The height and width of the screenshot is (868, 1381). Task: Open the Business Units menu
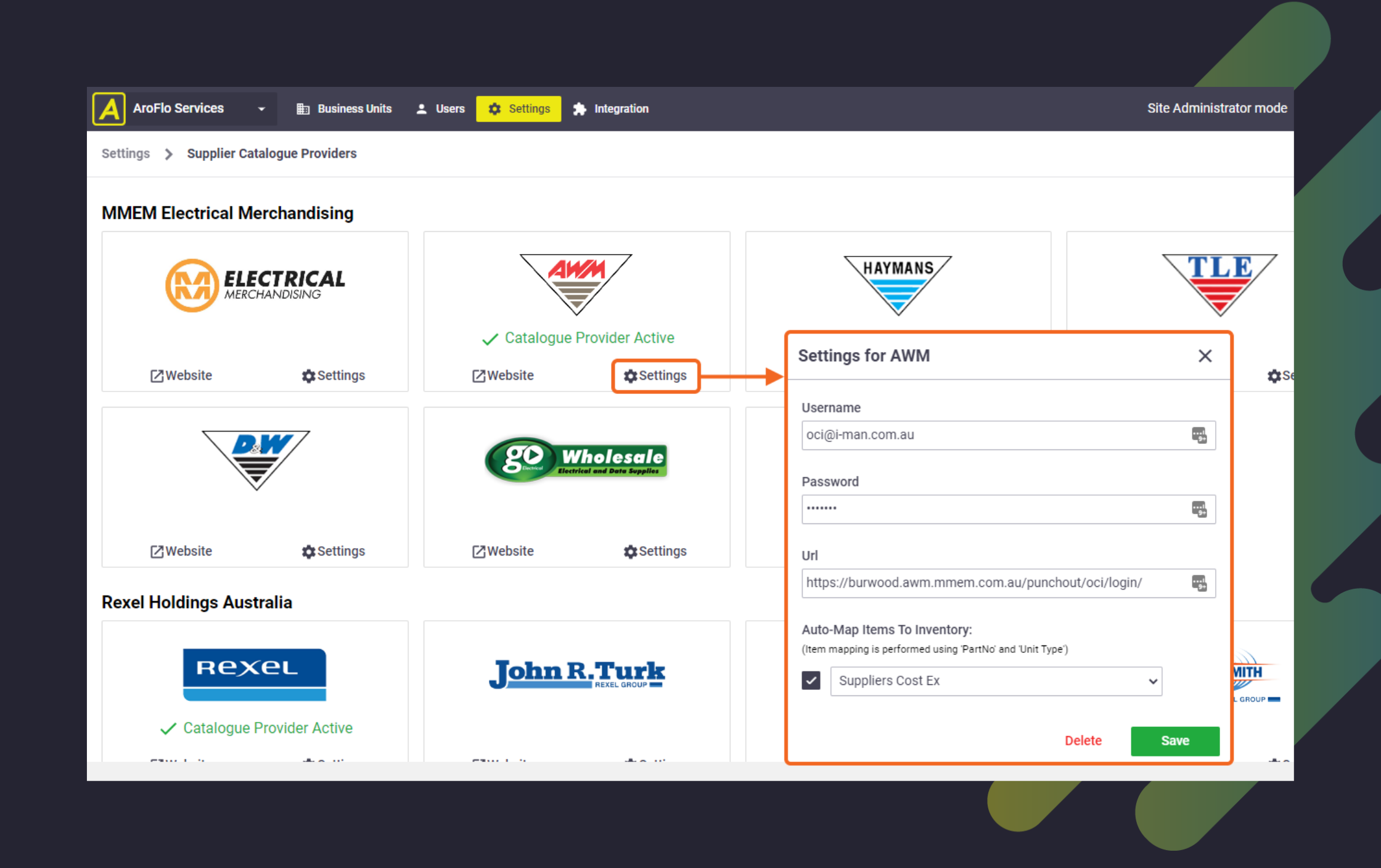click(344, 109)
